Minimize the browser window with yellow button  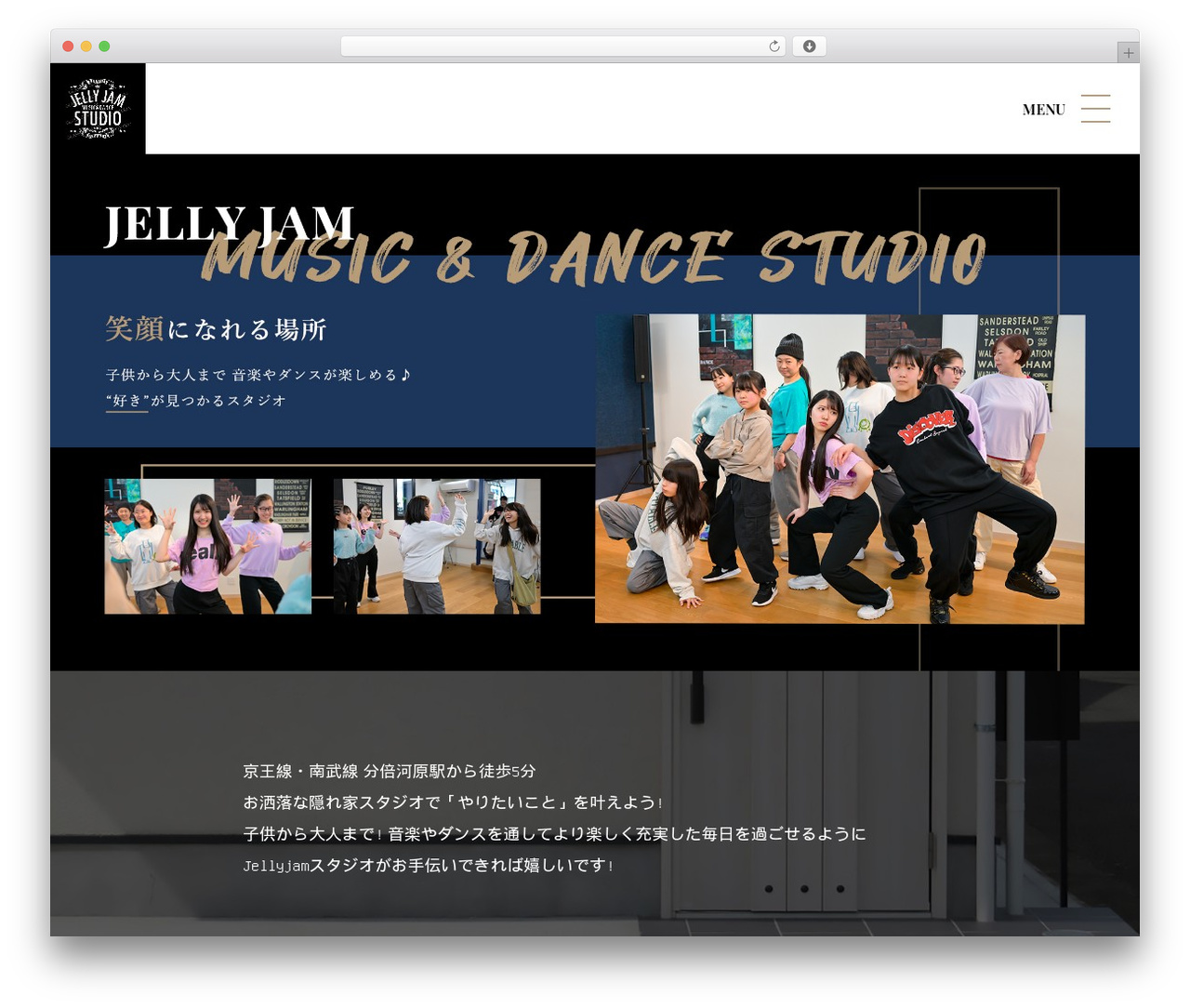[86, 46]
